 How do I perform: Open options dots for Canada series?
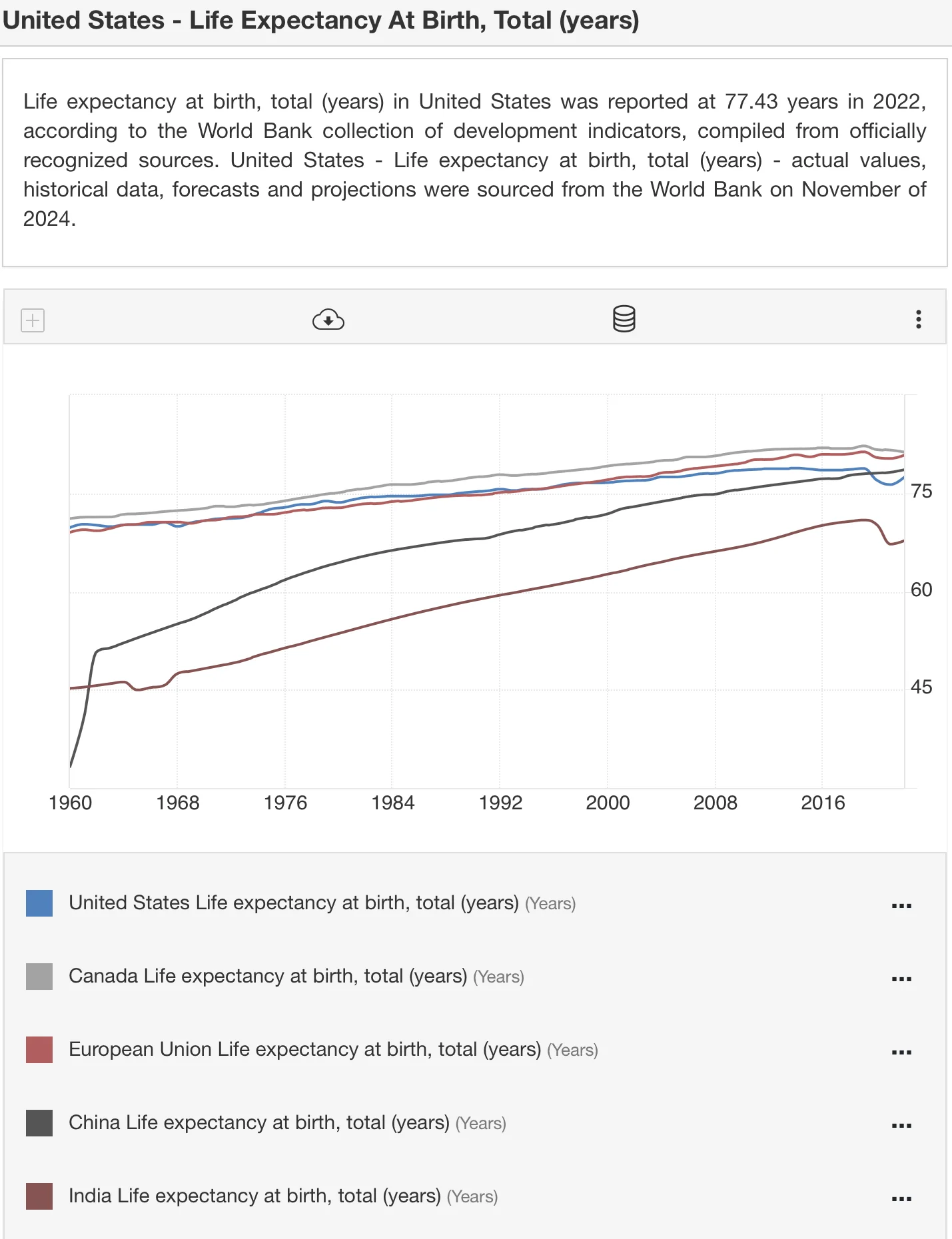(901, 979)
